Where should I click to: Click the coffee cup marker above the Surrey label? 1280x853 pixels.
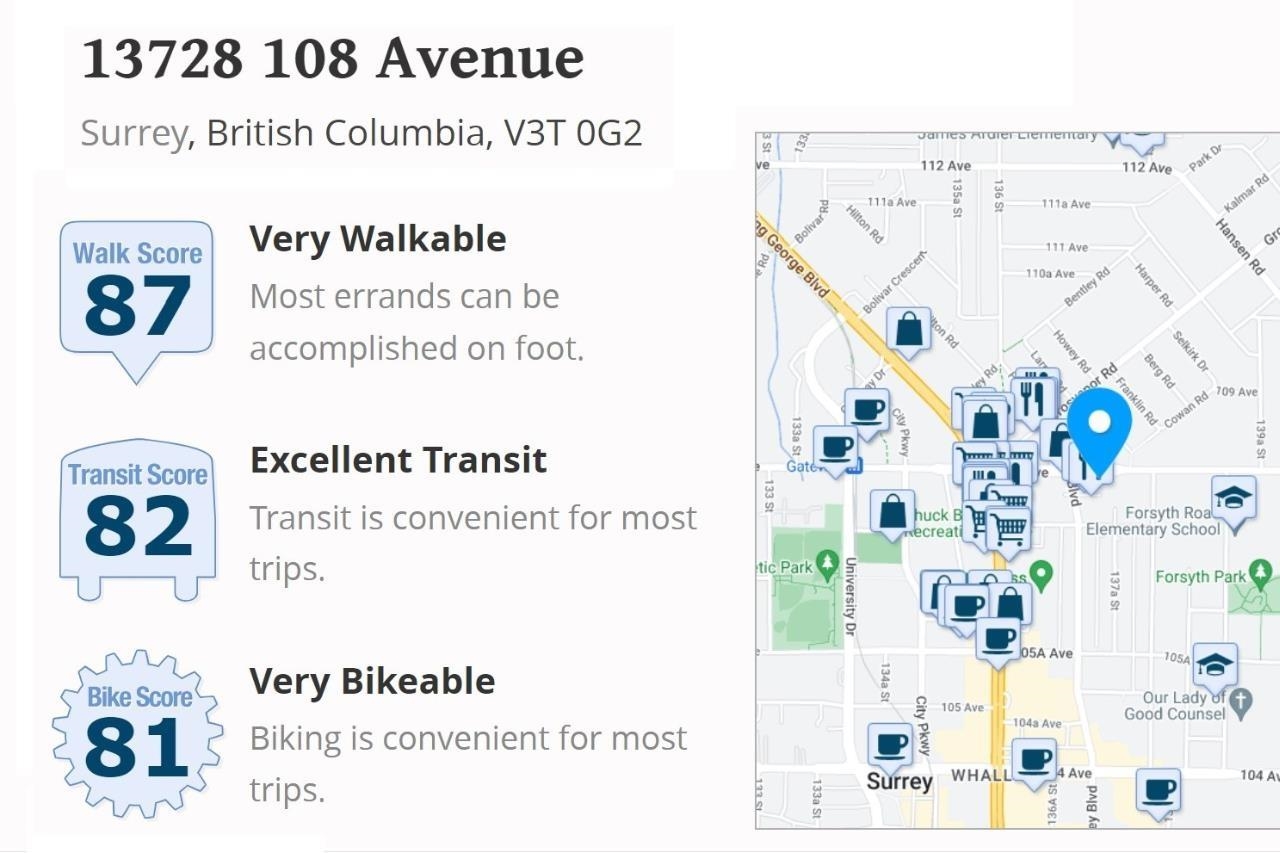click(x=890, y=747)
